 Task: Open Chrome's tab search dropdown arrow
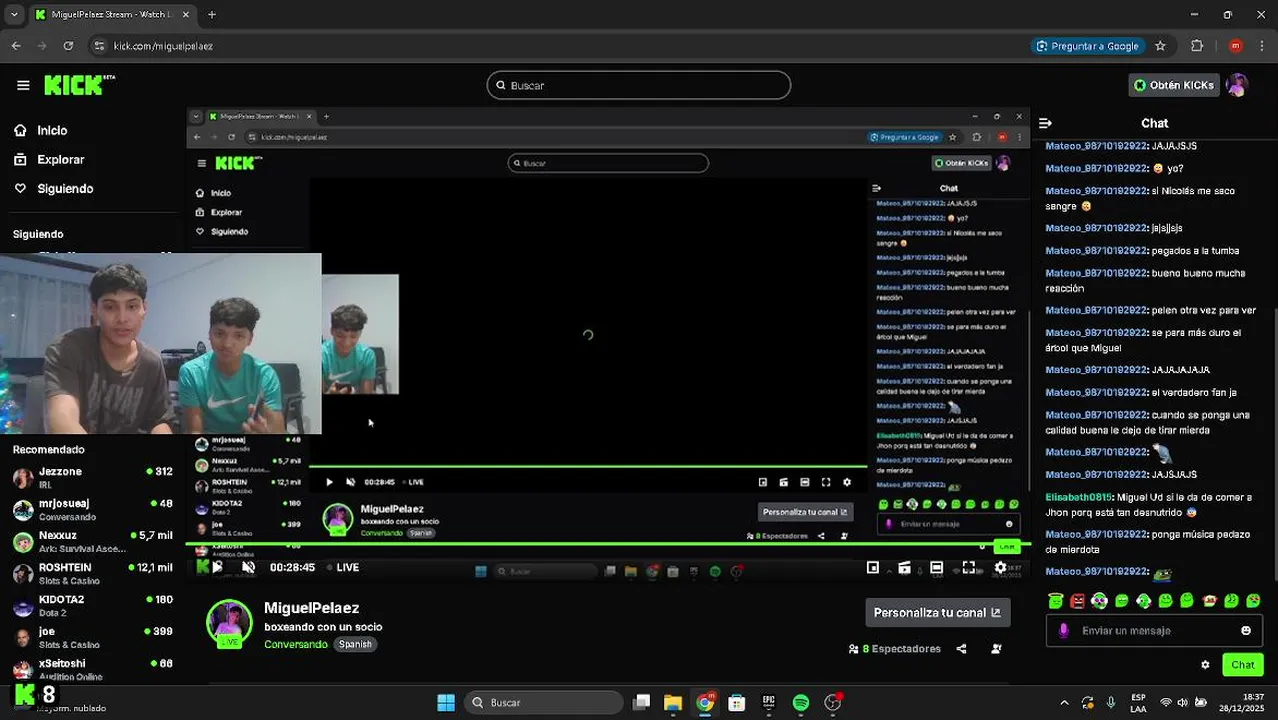tap(14, 15)
